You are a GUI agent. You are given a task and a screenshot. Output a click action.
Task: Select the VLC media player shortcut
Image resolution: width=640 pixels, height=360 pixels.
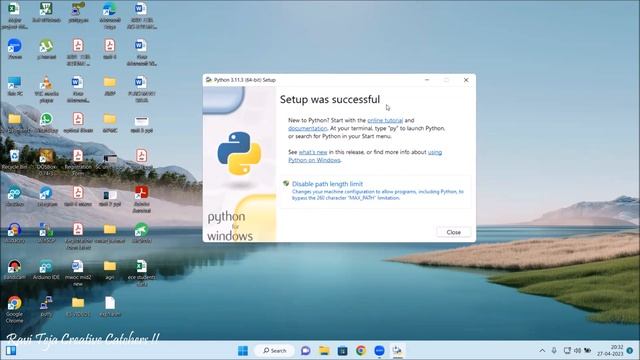coord(47,89)
